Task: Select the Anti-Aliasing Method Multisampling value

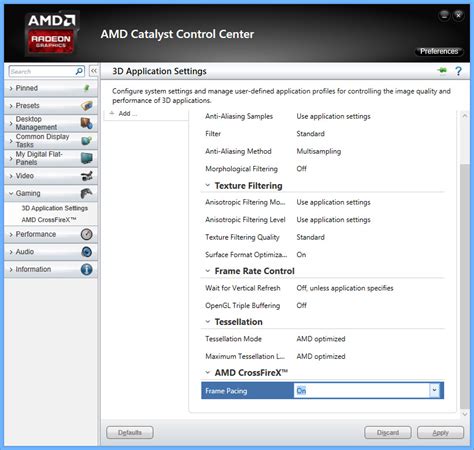Action: (x=319, y=151)
